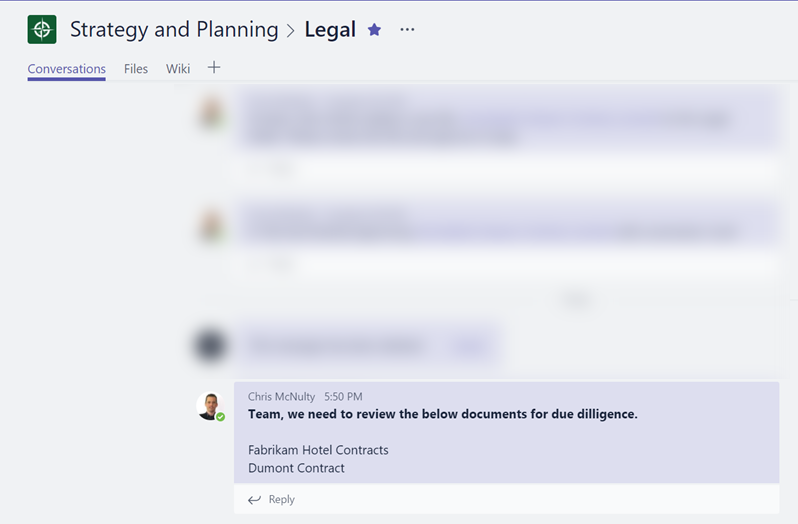Click the Chris McNulty sender name
Screen dimensions: 798x524
(x=281, y=397)
